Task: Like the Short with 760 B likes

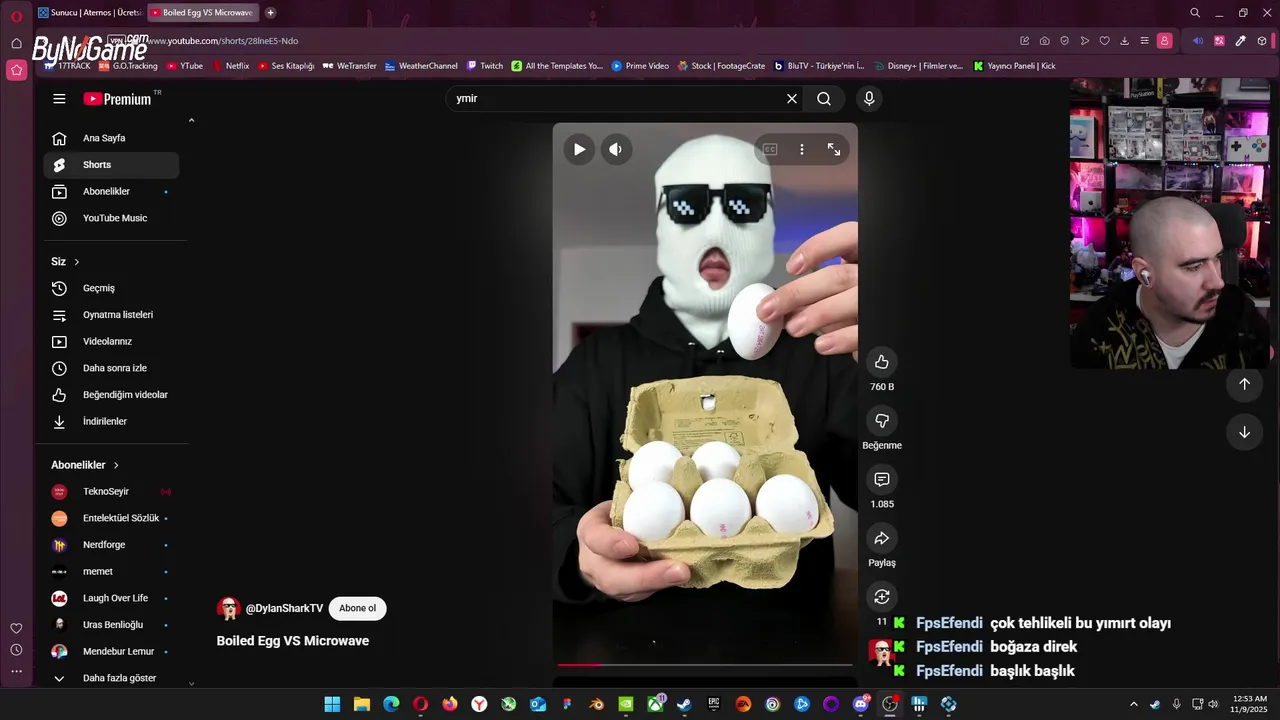Action: [x=882, y=362]
